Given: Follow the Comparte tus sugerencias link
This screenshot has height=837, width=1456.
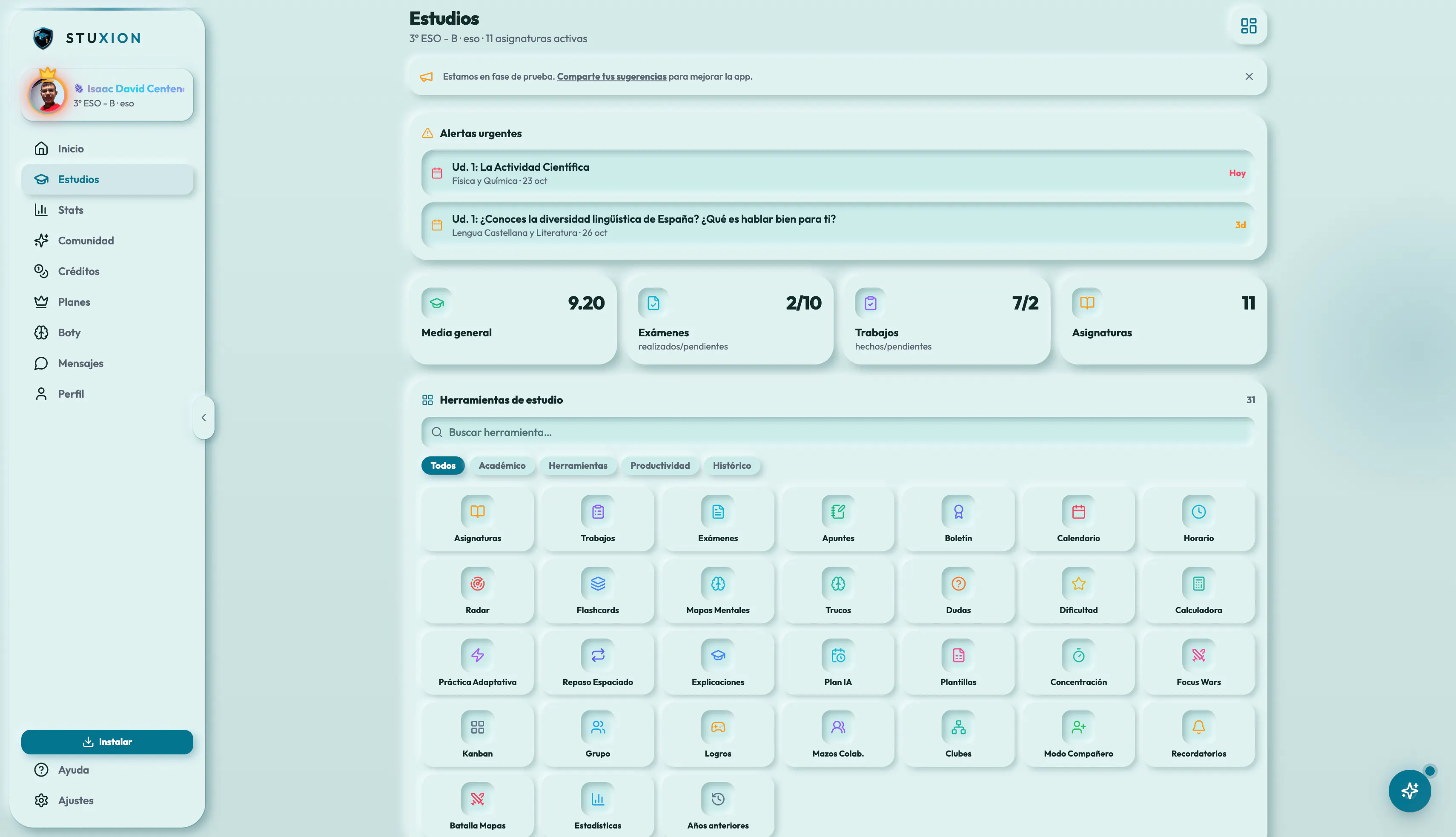Looking at the screenshot, I should coord(612,77).
